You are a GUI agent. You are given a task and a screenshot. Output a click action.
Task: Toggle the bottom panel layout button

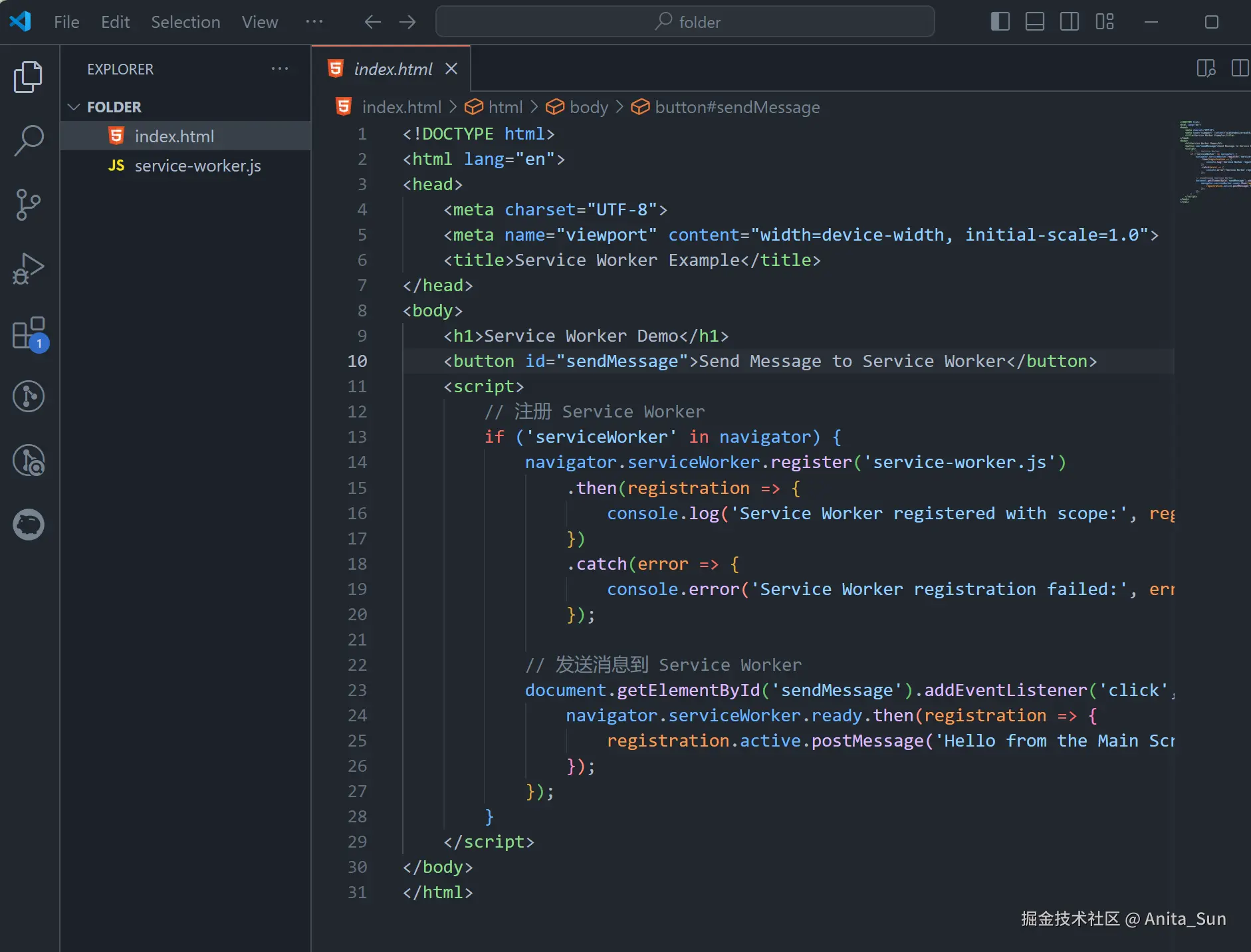pyautogui.click(x=1035, y=22)
